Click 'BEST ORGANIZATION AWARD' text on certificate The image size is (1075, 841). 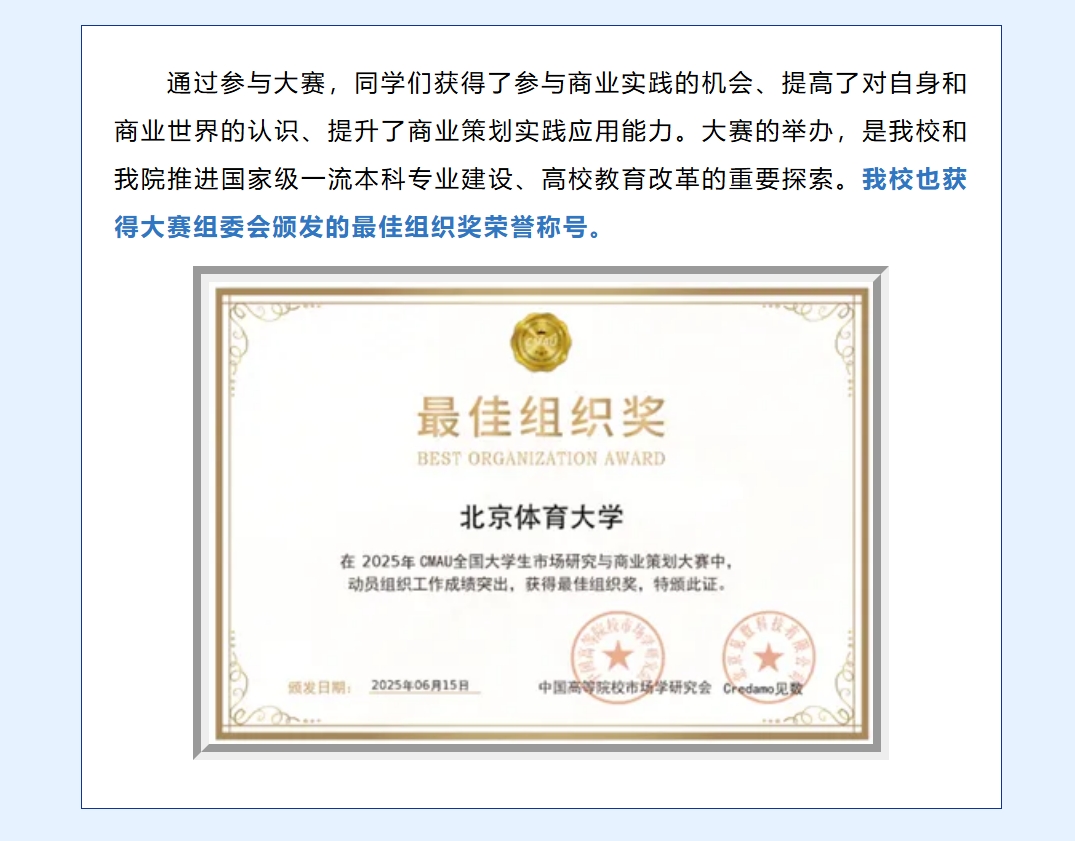pyautogui.click(x=542, y=459)
